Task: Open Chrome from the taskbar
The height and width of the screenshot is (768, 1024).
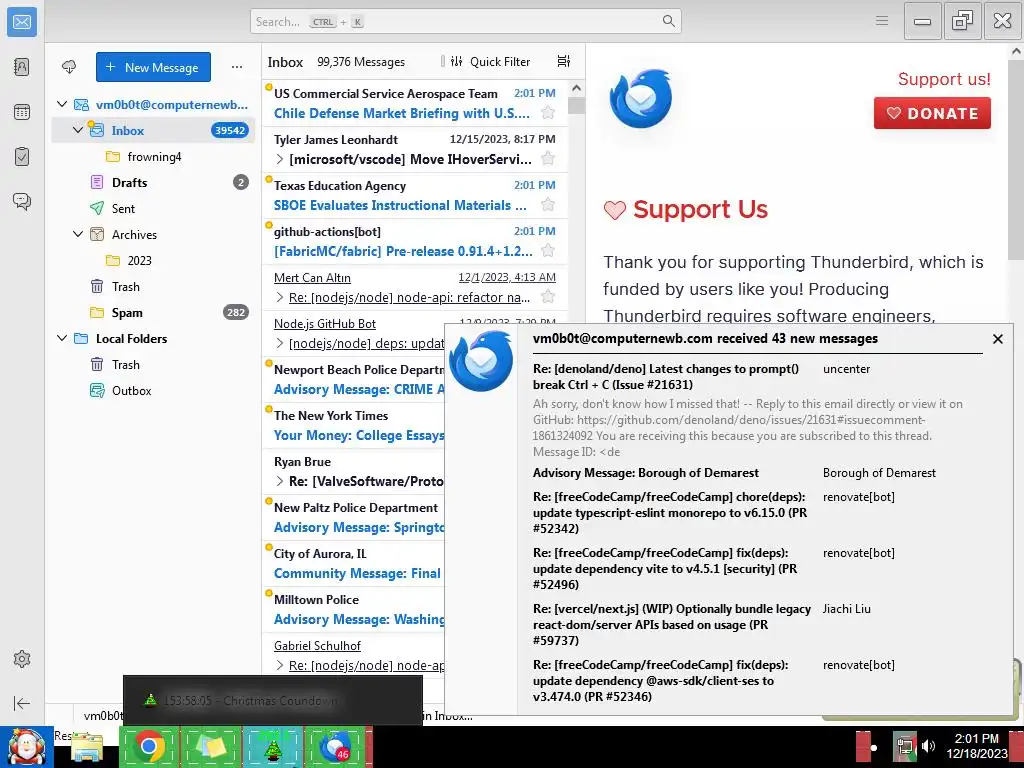Action: pyautogui.click(x=149, y=746)
